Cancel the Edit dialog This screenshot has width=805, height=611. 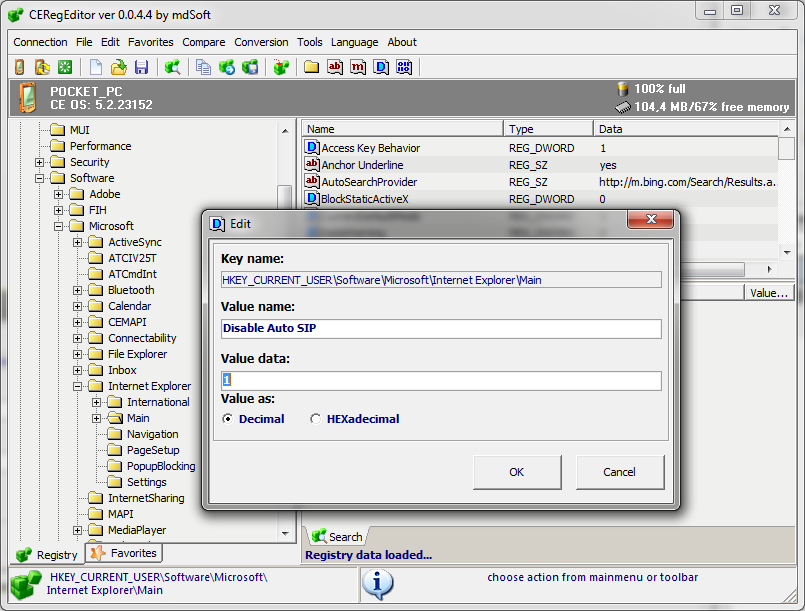(620, 472)
